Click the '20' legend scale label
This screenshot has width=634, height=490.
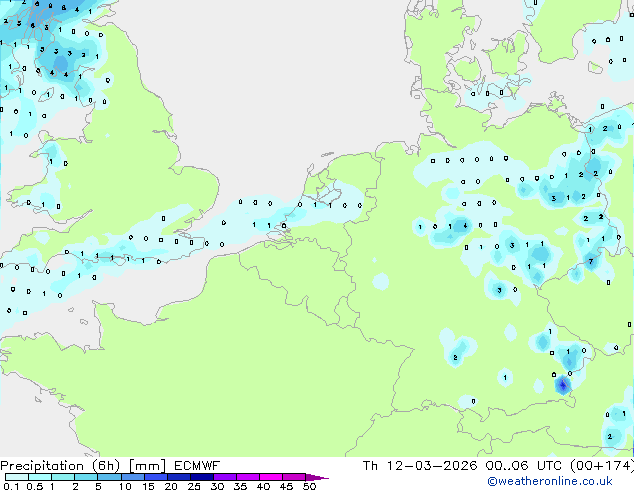click(171, 486)
